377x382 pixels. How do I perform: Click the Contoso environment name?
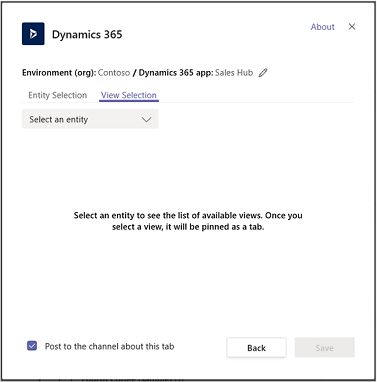point(114,73)
